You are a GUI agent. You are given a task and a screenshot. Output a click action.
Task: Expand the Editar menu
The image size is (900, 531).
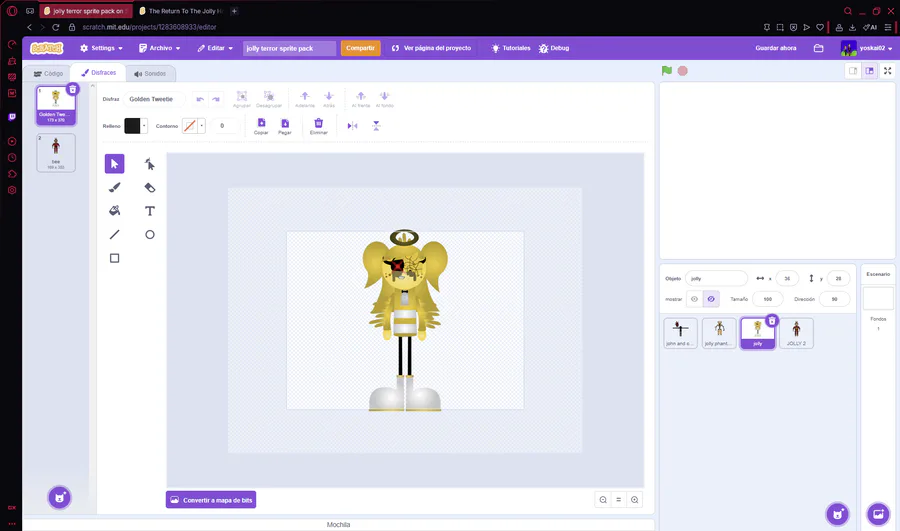(x=215, y=48)
